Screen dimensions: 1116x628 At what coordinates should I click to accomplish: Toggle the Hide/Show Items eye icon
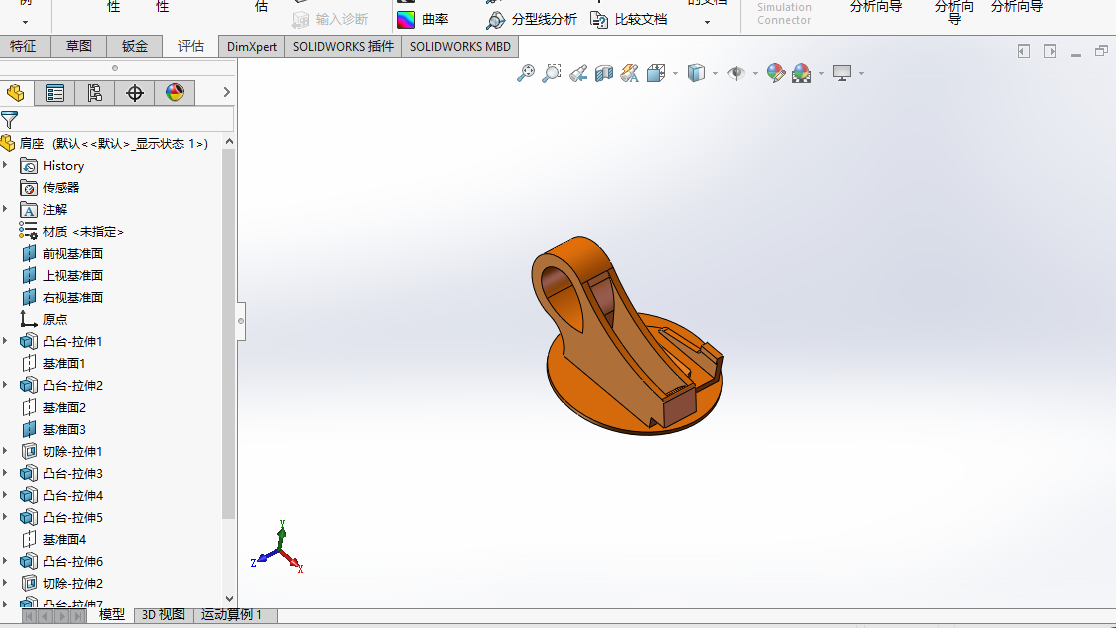click(736, 73)
